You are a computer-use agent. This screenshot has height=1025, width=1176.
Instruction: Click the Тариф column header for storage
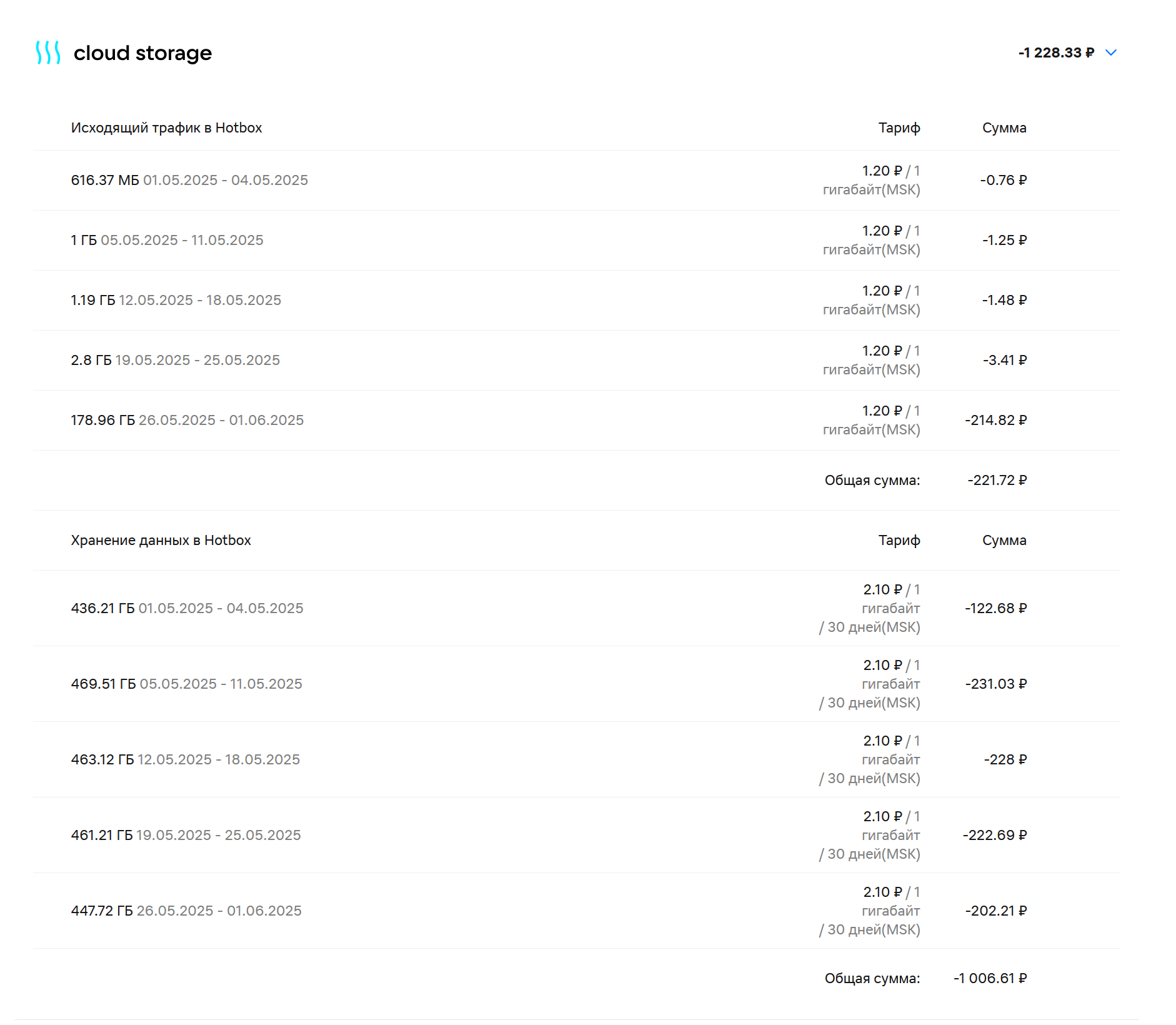899,540
